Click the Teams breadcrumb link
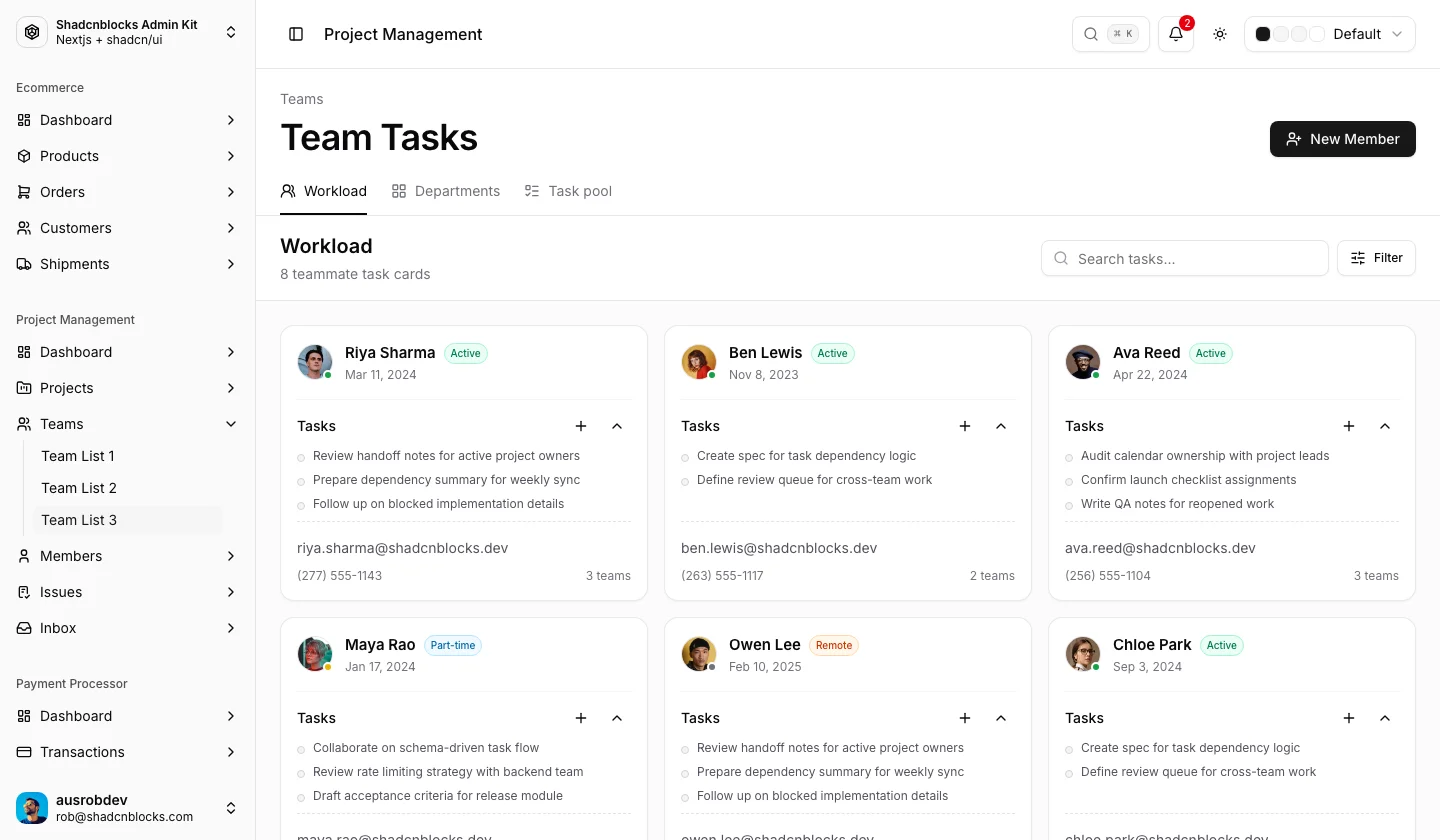The width and height of the screenshot is (1440, 840). [302, 99]
